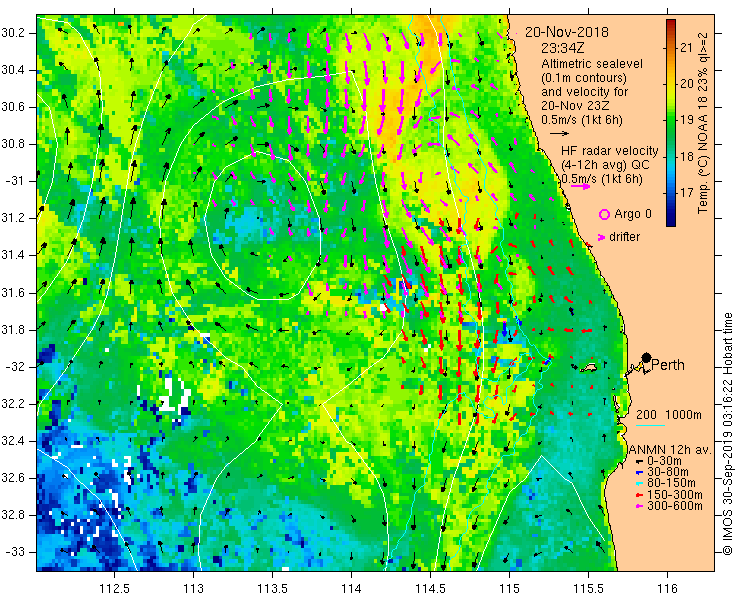Click latitude axis label 31.4
This screenshot has width=740, height=600.
pyautogui.click(x=13, y=255)
